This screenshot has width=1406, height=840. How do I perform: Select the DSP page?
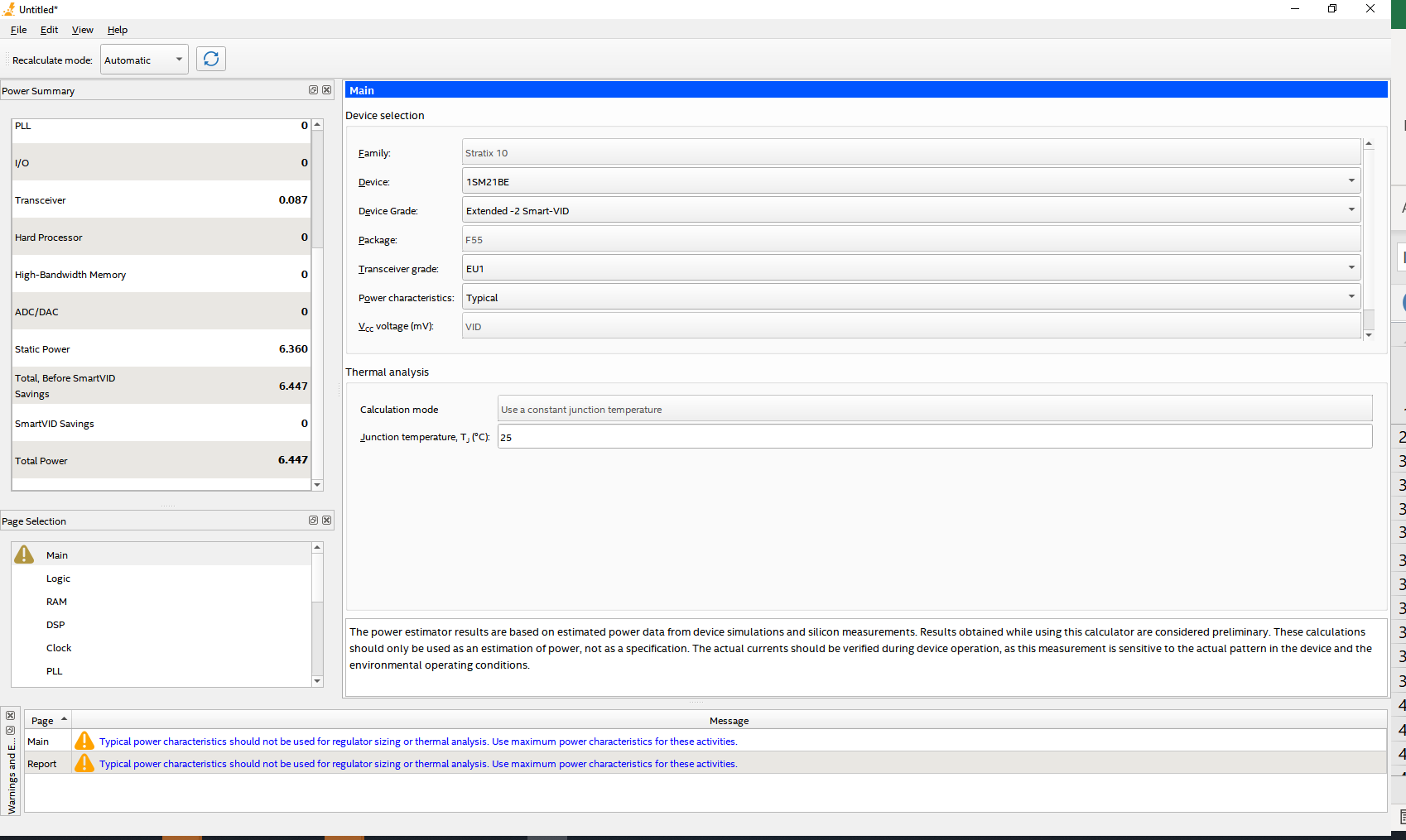tap(162, 624)
